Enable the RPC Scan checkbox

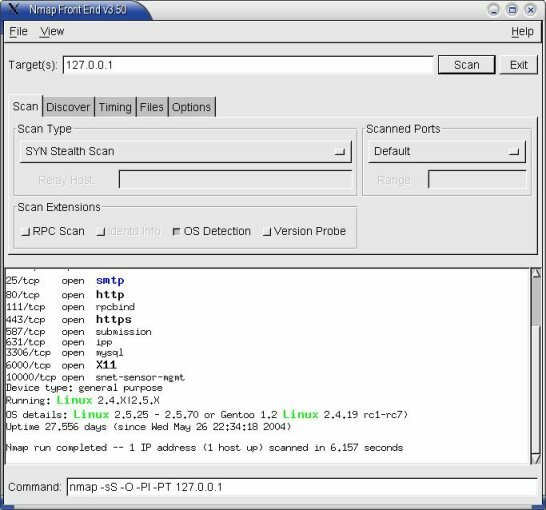(x=53, y=232)
